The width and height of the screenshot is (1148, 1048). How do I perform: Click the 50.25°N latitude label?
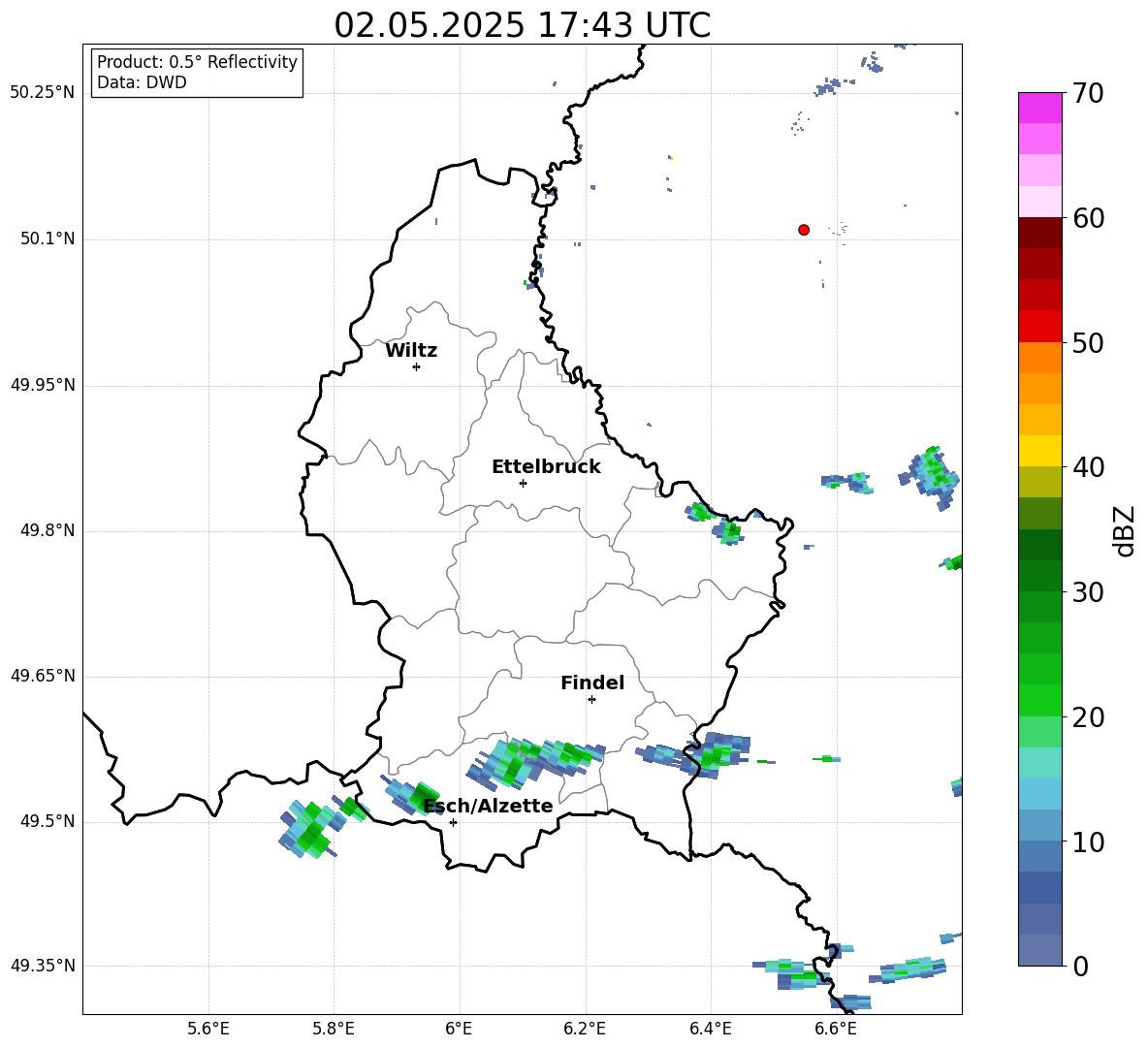click(x=43, y=93)
